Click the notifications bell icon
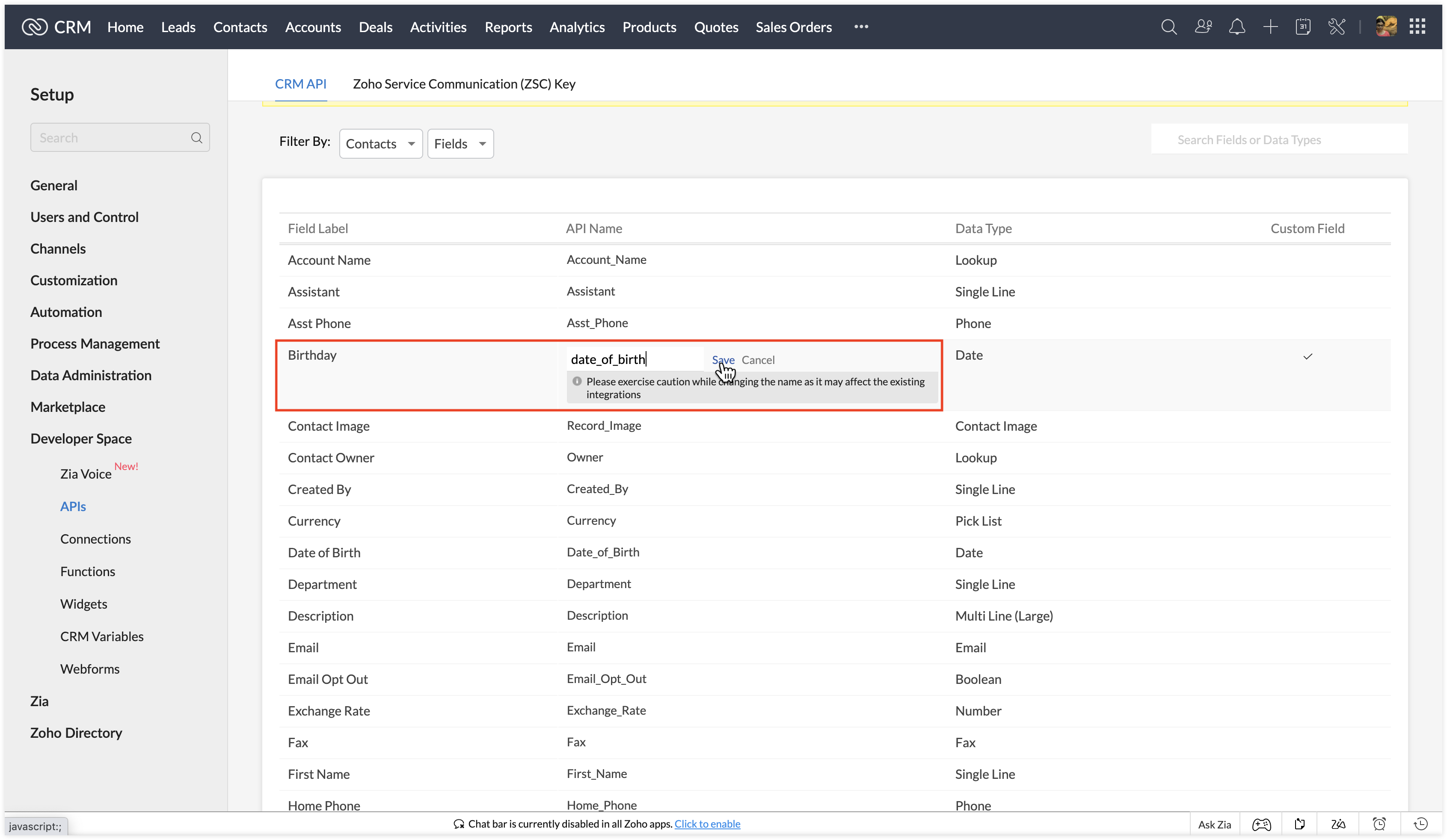Screen dimensions: 1447x840 [1236, 27]
